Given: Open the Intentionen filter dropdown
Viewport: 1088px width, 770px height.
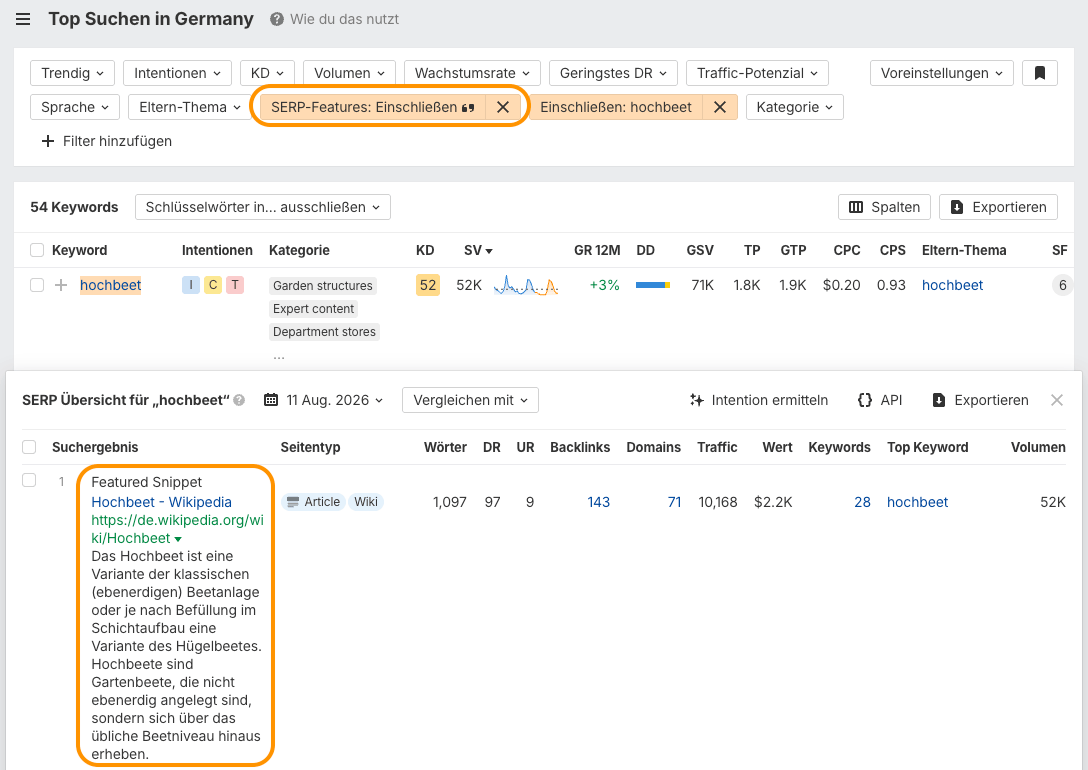Looking at the screenshot, I should tap(177, 73).
